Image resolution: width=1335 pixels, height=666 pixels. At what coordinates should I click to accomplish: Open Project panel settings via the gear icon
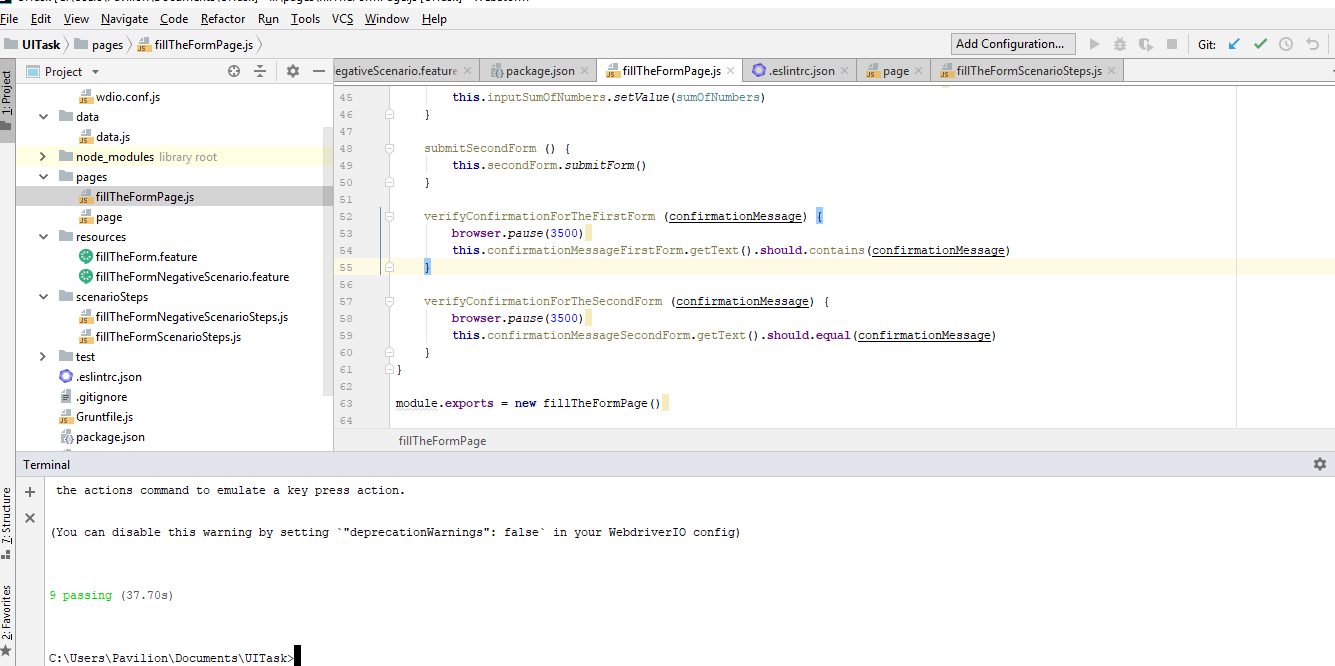293,71
